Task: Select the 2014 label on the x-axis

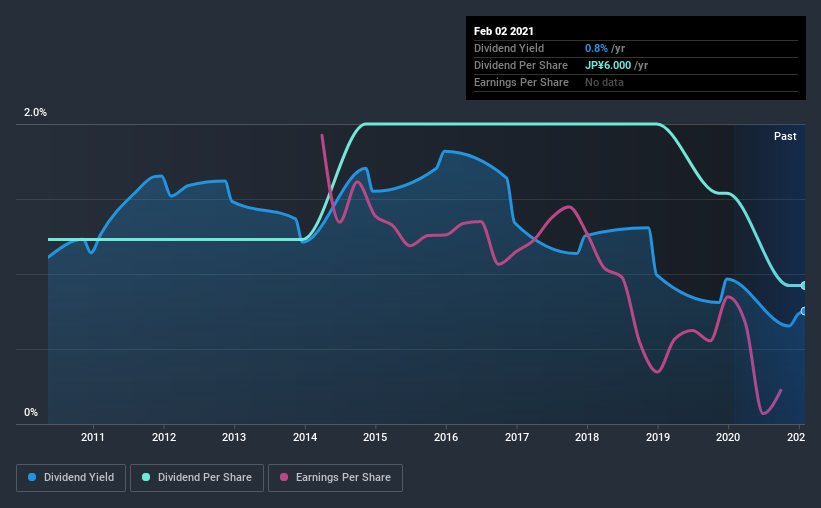Action: tap(305, 437)
